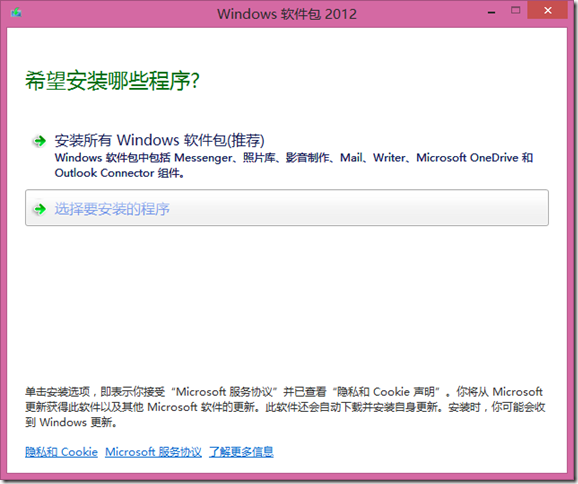Click the word Writer in the component list
The height and width of the screenshot is (484, 578).
tap(389, 158)
